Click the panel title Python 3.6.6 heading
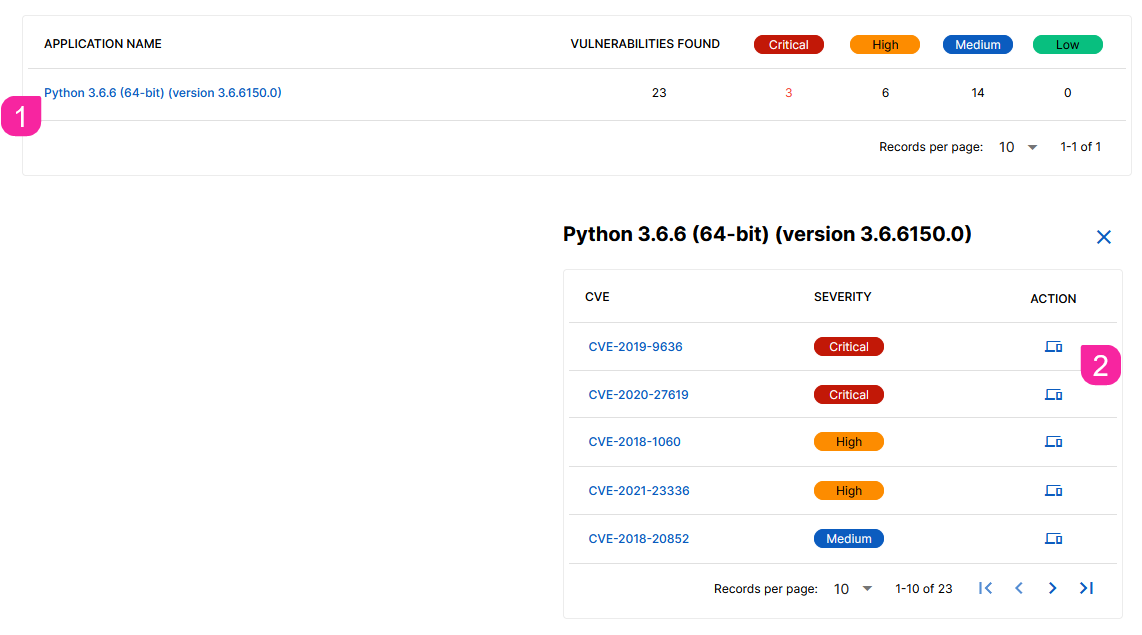The width and height of the screenshot is (1142, 635). (x=767, y=234)
